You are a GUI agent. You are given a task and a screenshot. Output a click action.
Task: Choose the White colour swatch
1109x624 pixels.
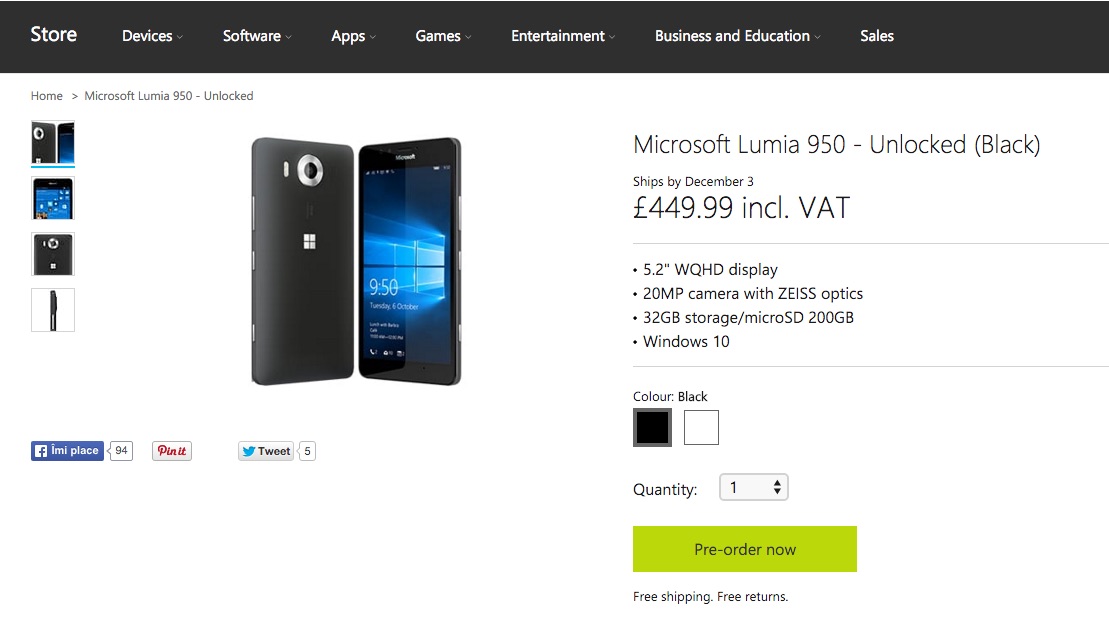pyautogui.click(x=701, y=428)
